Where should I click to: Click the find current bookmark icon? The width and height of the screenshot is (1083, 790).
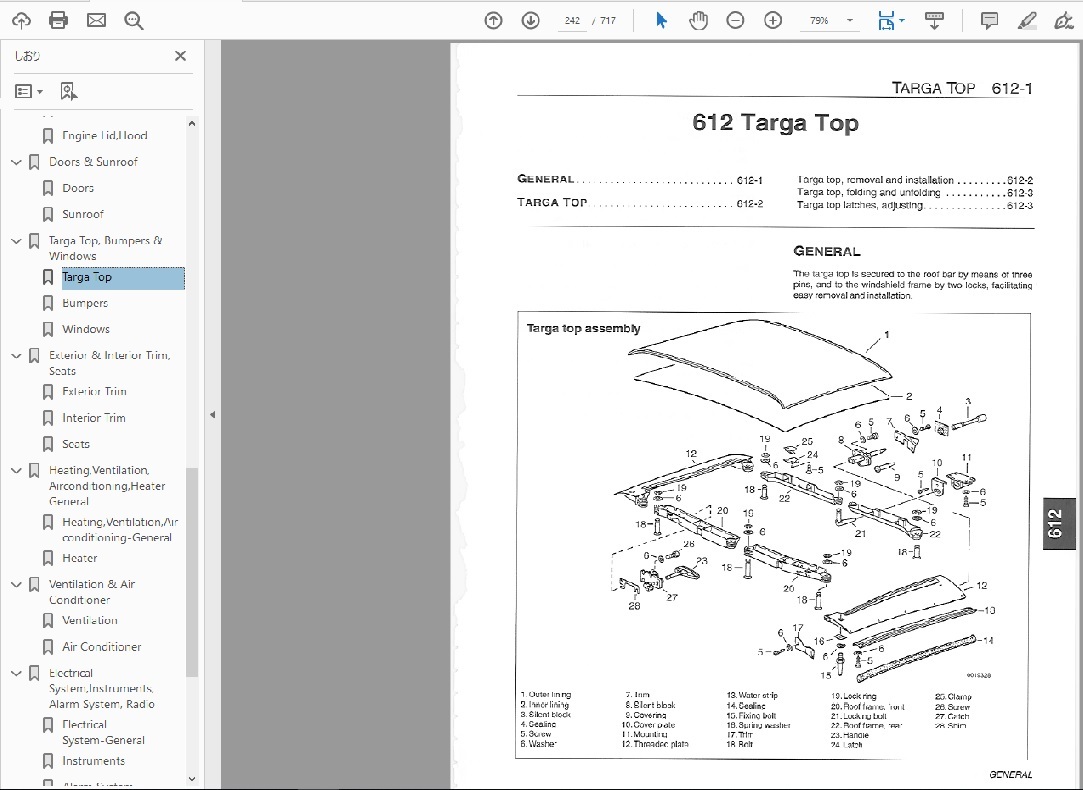pos(68,91)
